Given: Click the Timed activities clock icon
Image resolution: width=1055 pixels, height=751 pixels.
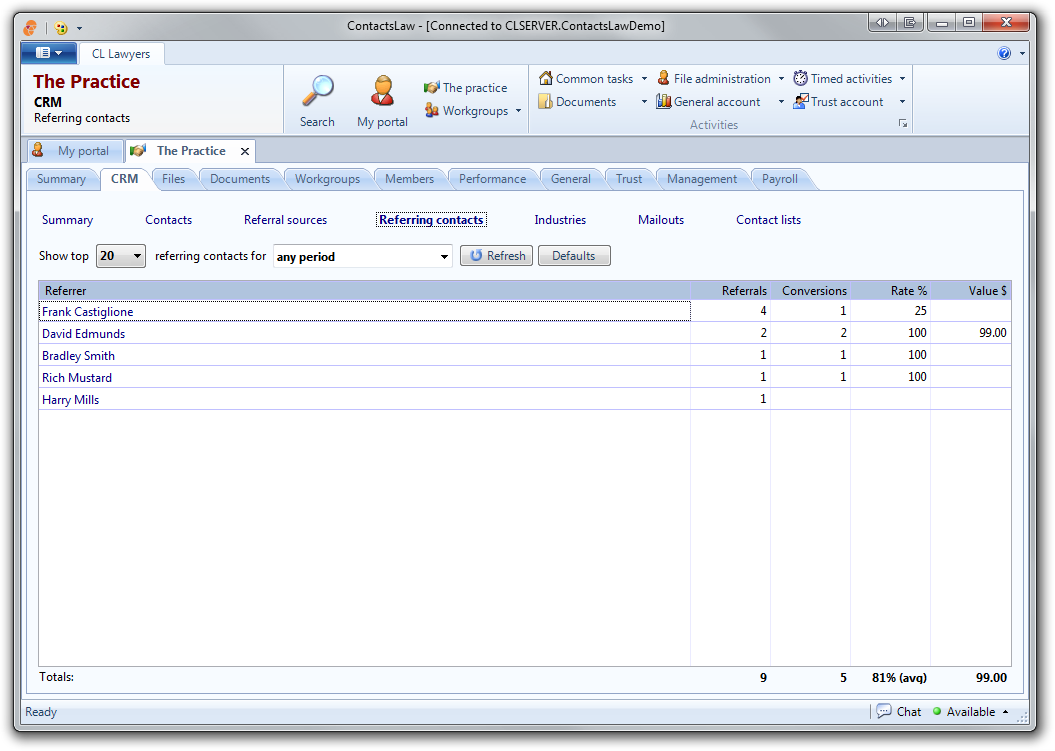Looking at the screenshot, I should pyautogui.click(x=800, y=79).
